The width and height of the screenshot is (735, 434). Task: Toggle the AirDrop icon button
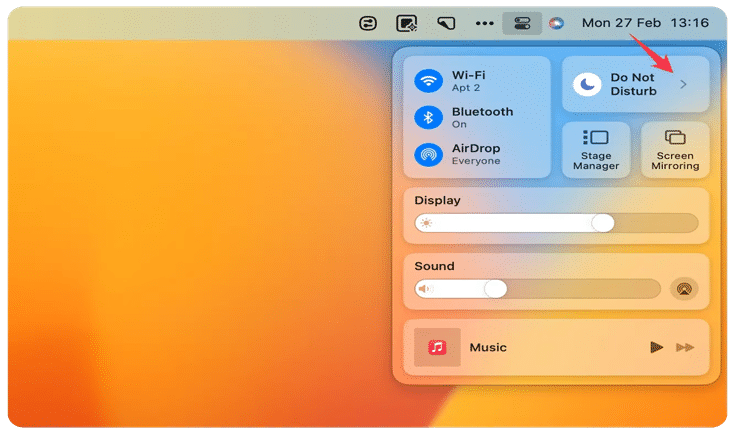click(x=429, y=155)
